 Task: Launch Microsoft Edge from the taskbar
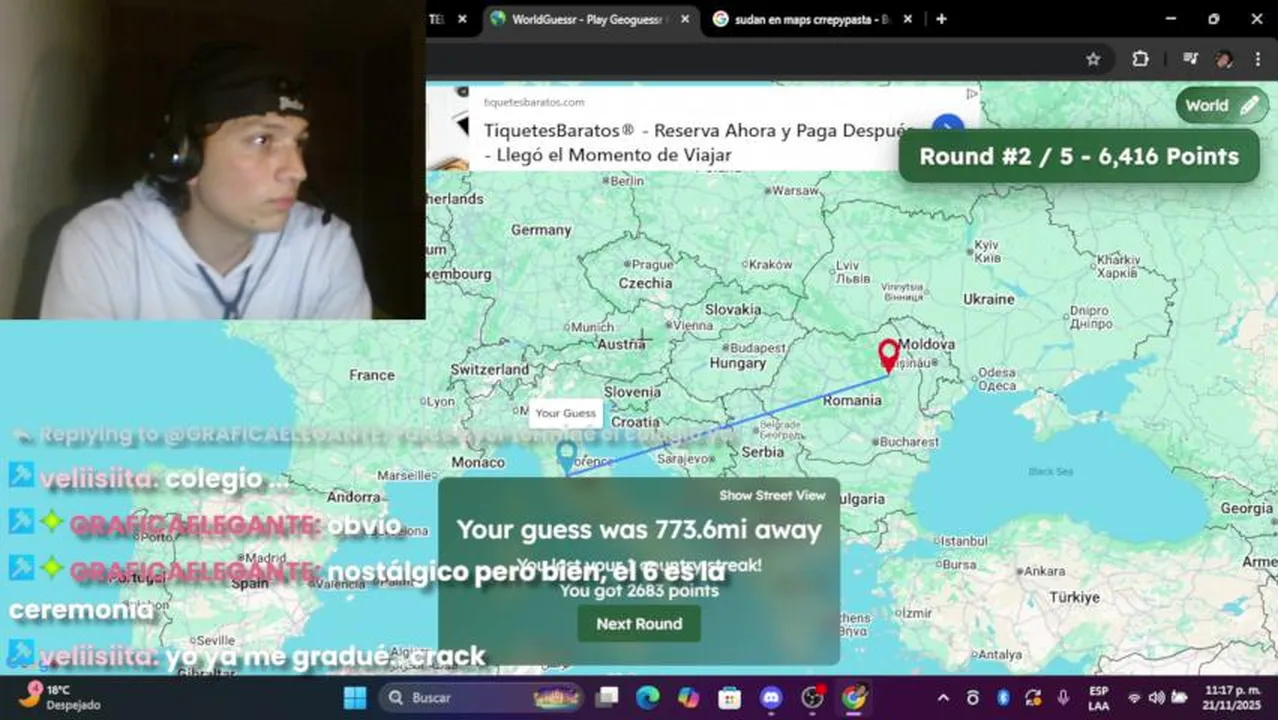[x=648, y=698]
